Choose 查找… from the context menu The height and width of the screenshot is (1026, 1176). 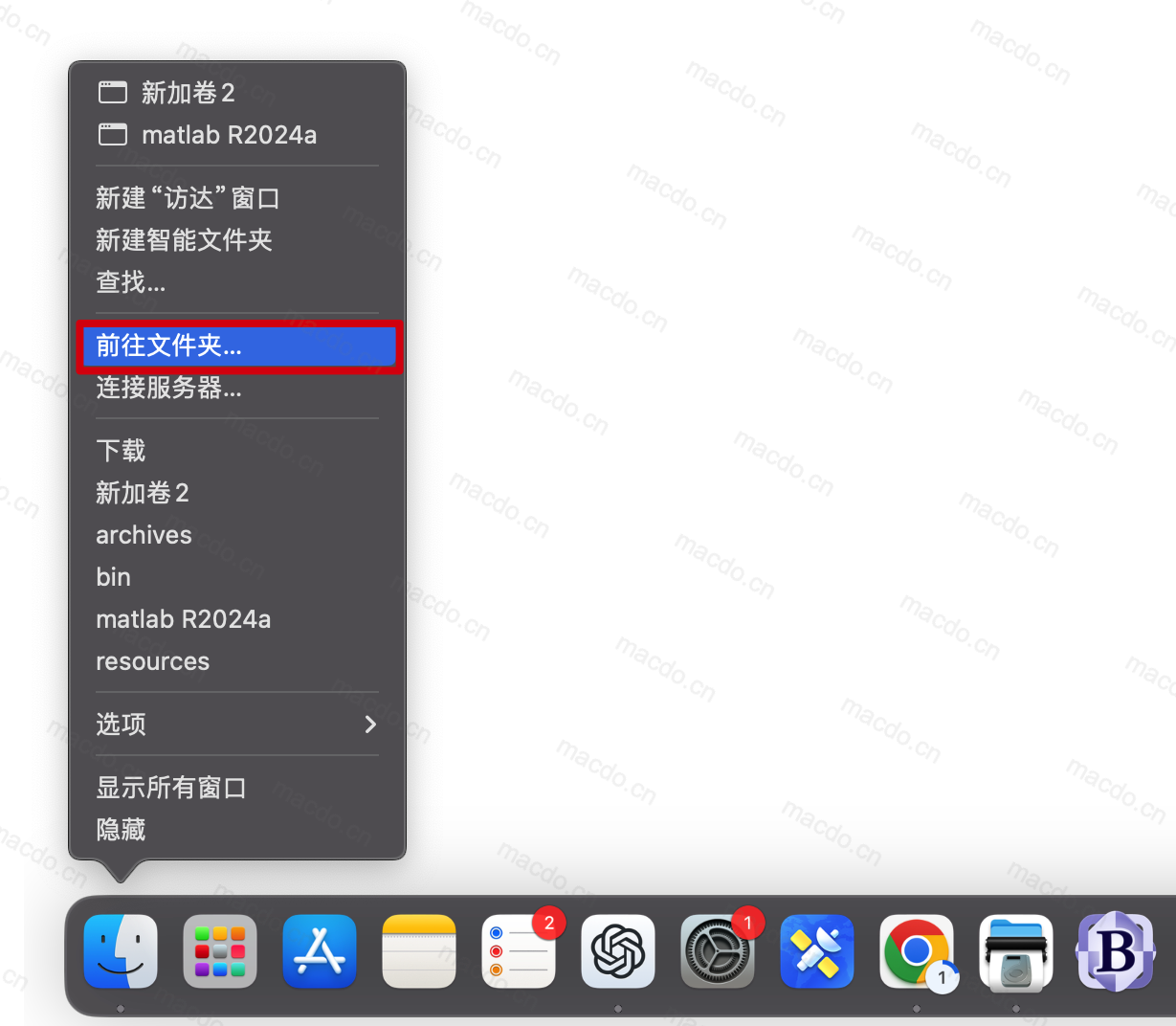click(x=130, y=282)
